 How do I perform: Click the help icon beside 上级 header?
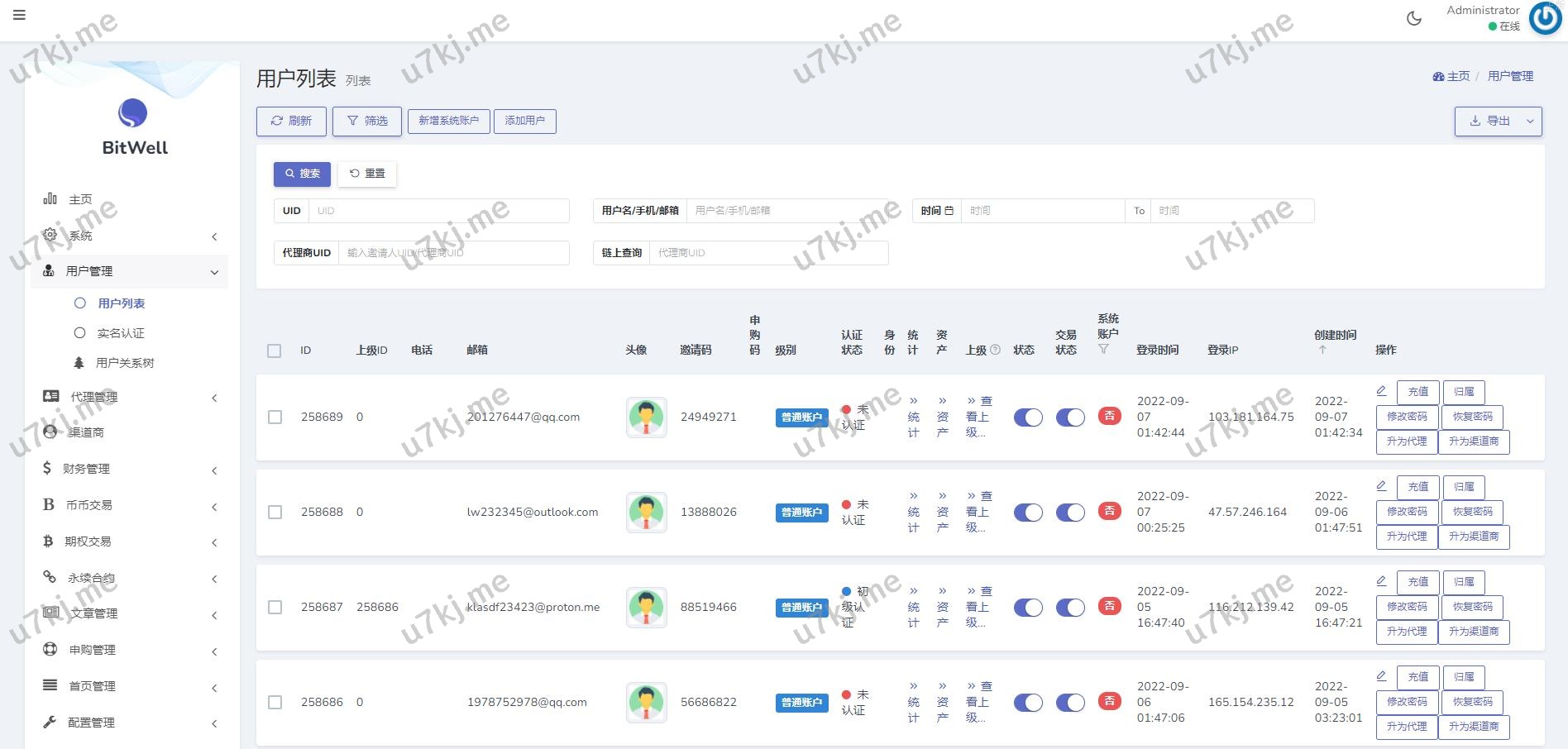996,350
